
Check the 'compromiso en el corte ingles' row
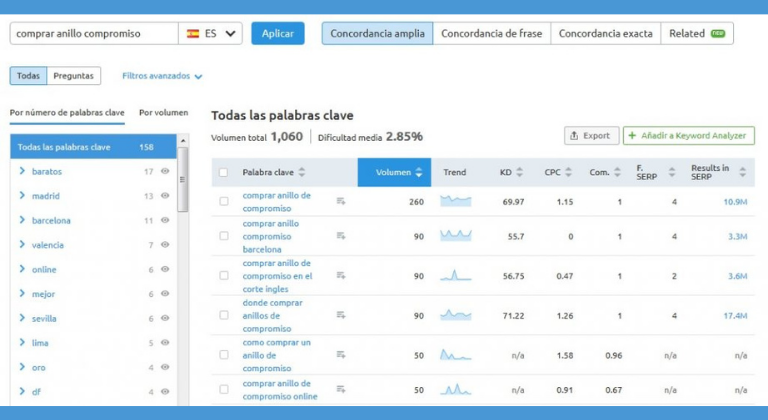point(224,276)
